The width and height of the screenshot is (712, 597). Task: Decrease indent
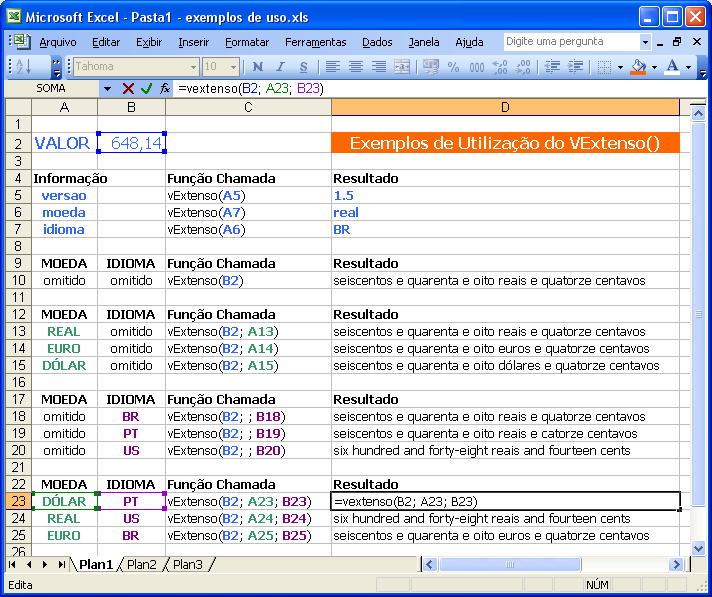tap(552, 67)
